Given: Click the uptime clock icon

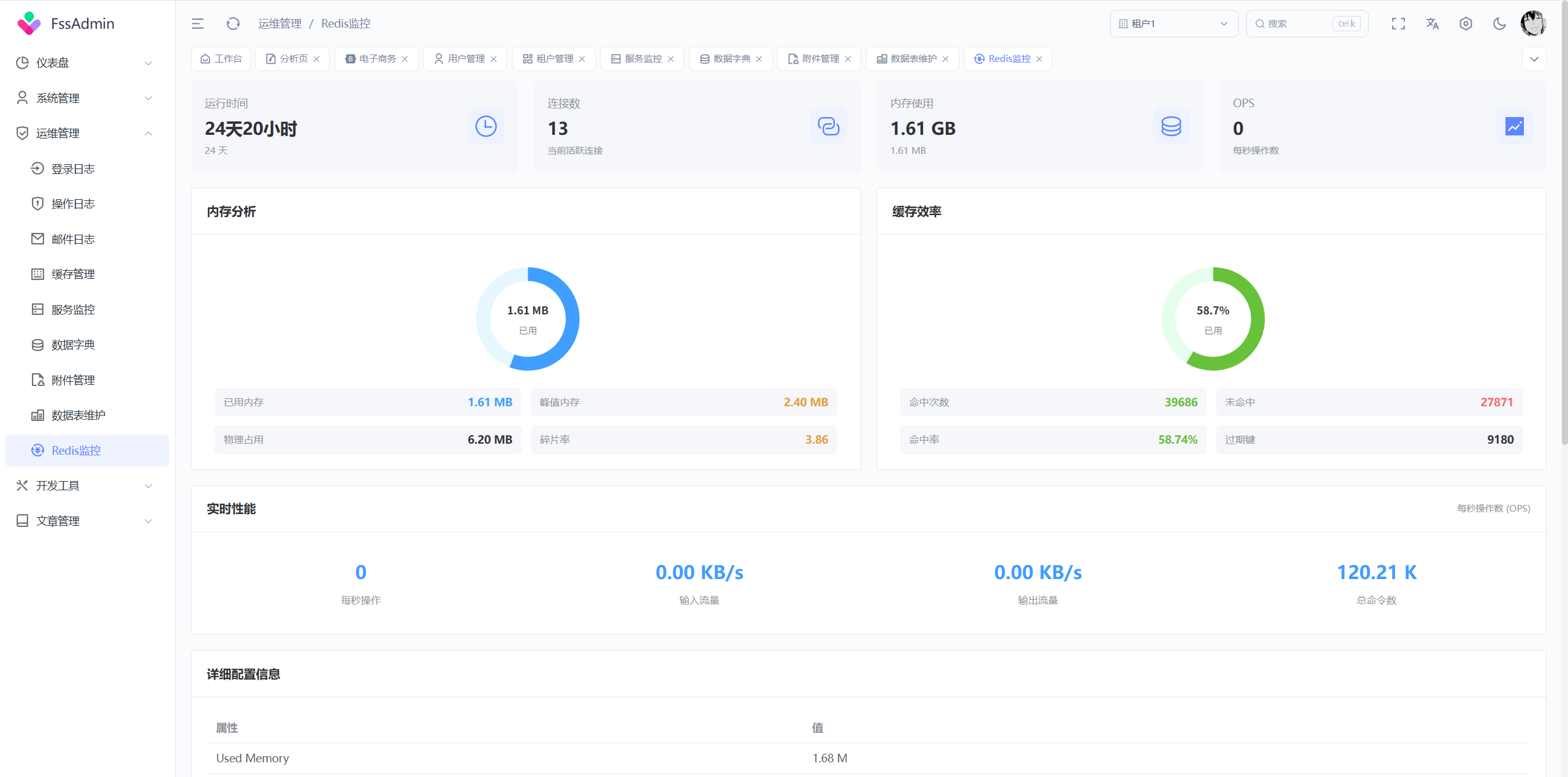Looking at the screenshot, I should click(485, 126).
